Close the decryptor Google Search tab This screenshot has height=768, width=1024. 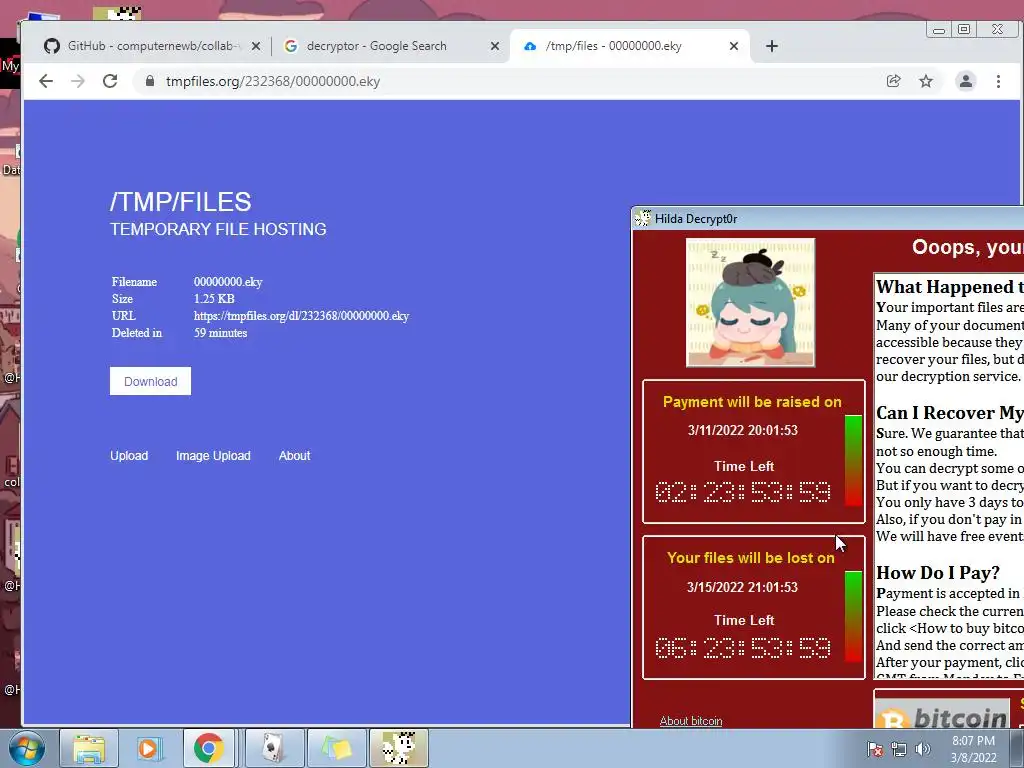[495, 46]
